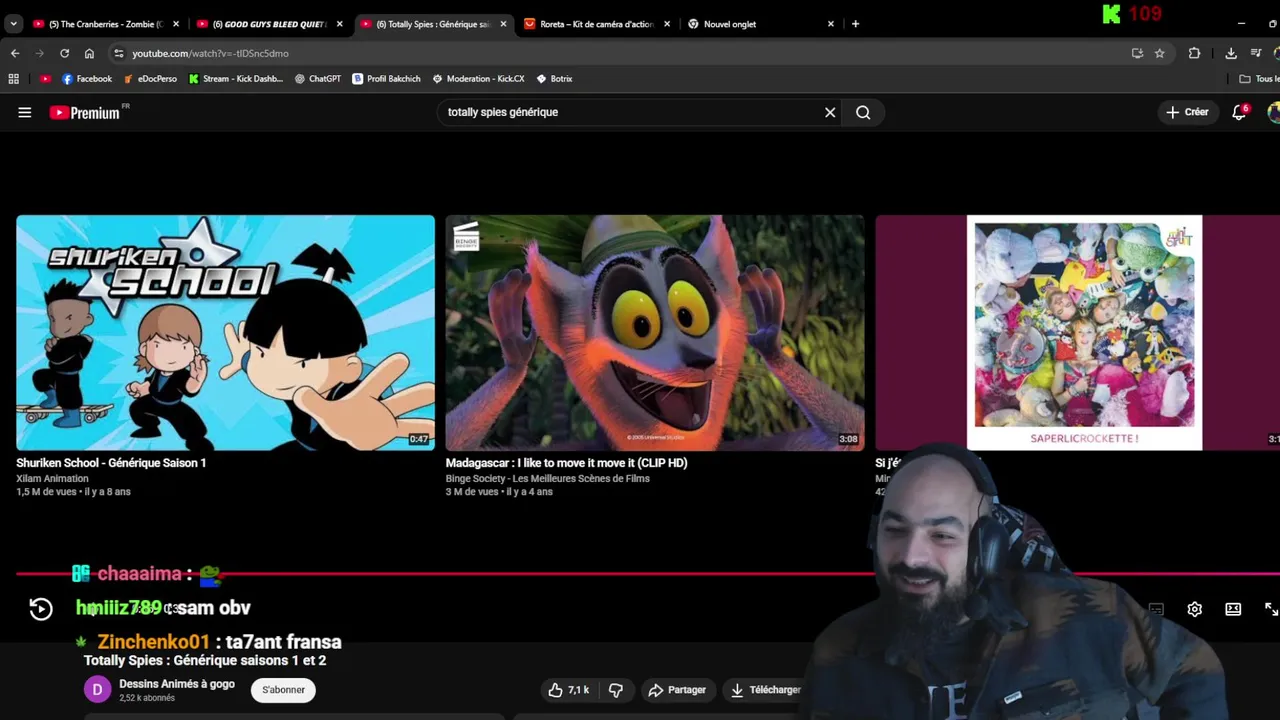This screenshot has width=1280, height=720.
Task: Open YouTube bookmark icon in bookmarks bar
Action: (46, 78)
